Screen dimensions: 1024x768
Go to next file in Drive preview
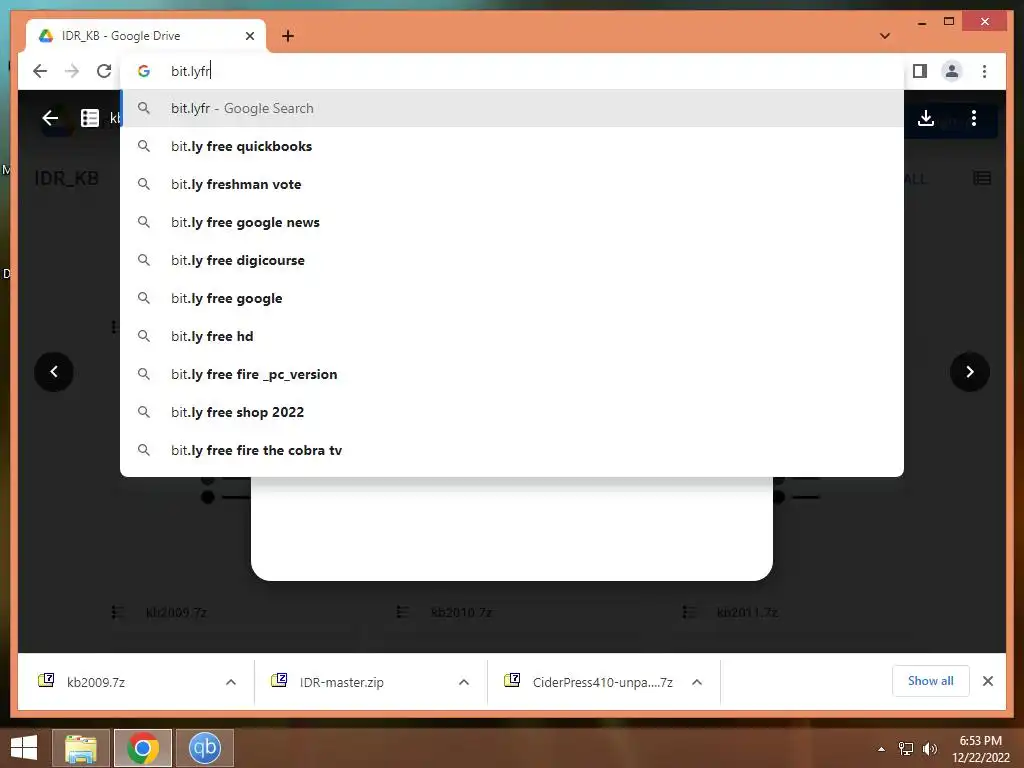970,372
